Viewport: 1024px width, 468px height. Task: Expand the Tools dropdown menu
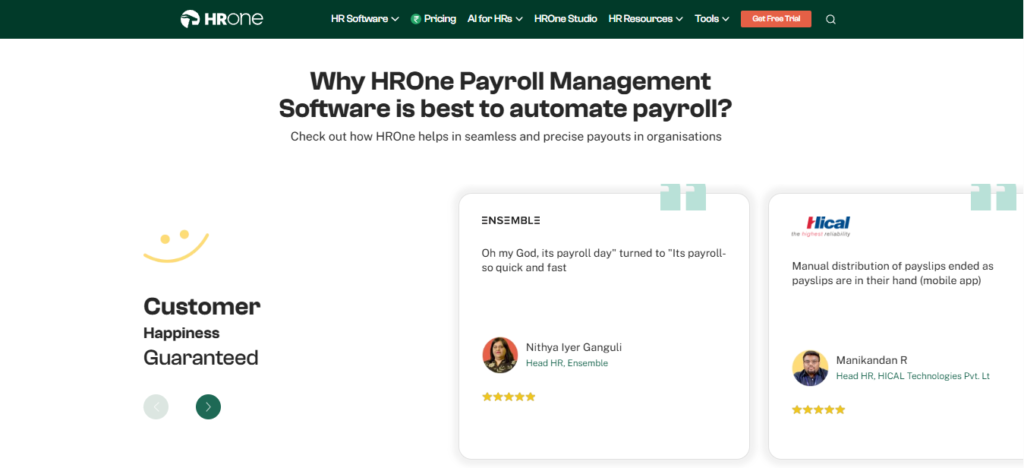click(x=712, y=19)
